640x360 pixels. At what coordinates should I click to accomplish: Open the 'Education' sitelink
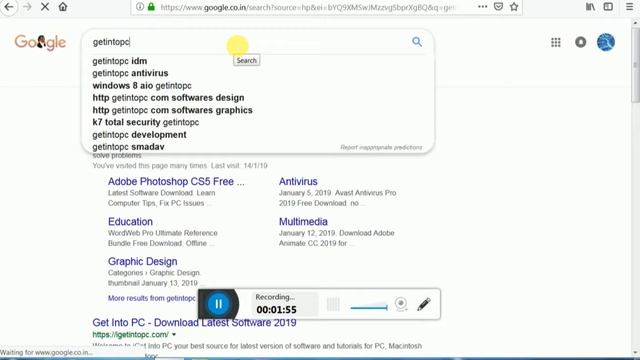[x=130, y=222]
